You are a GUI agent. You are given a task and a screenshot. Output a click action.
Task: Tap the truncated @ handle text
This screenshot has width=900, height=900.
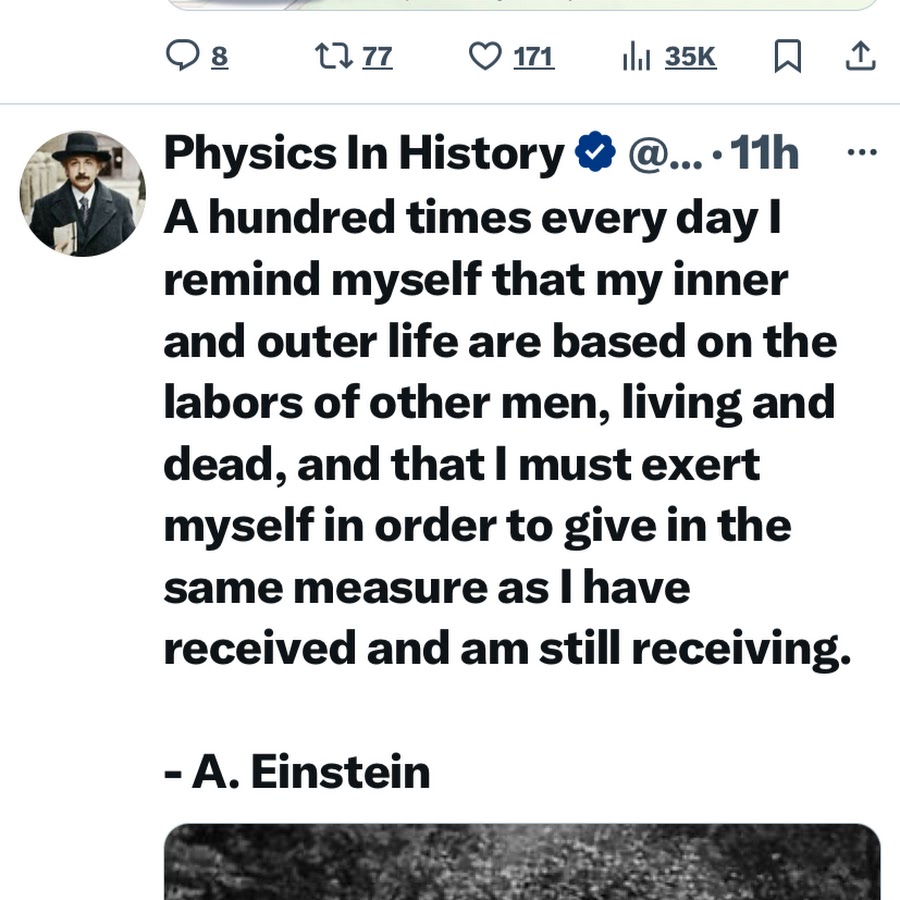pyautogui.click(x=665, y=154)
